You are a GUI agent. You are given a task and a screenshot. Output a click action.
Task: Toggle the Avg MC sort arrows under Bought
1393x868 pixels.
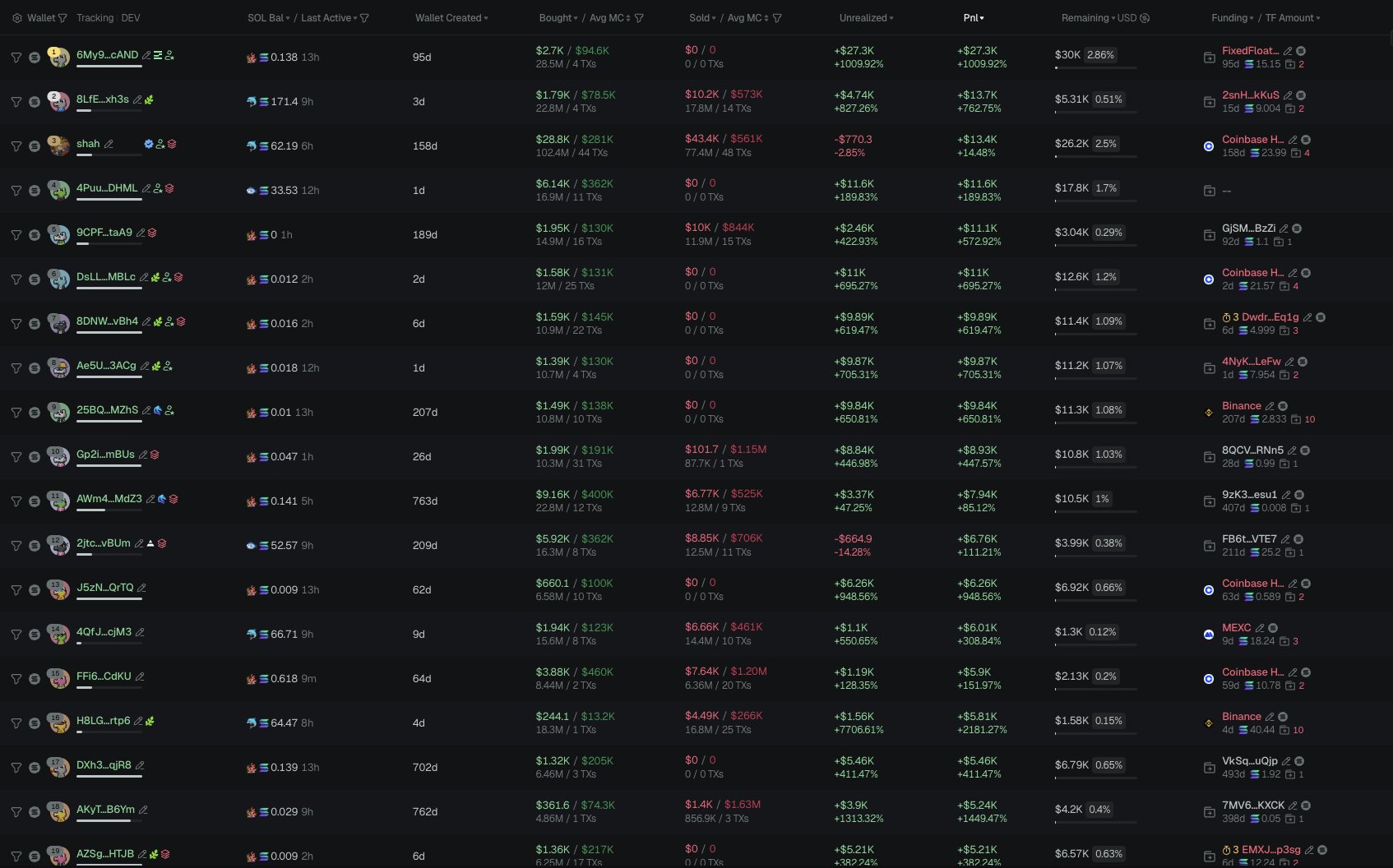(x=628, y=18)
